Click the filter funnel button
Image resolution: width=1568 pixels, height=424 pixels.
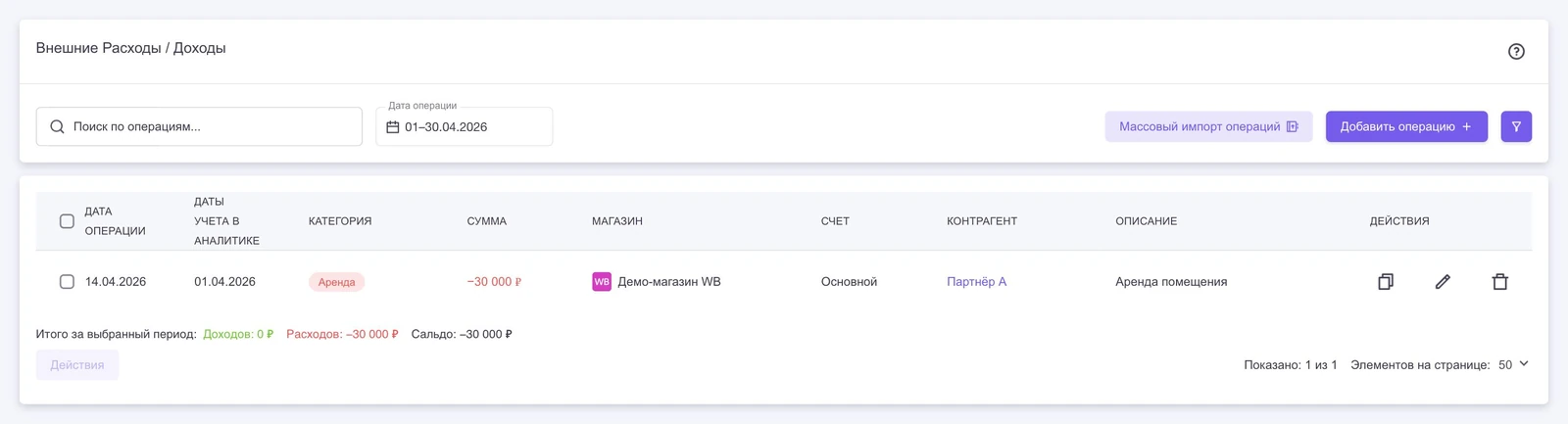pos(1516,126)
